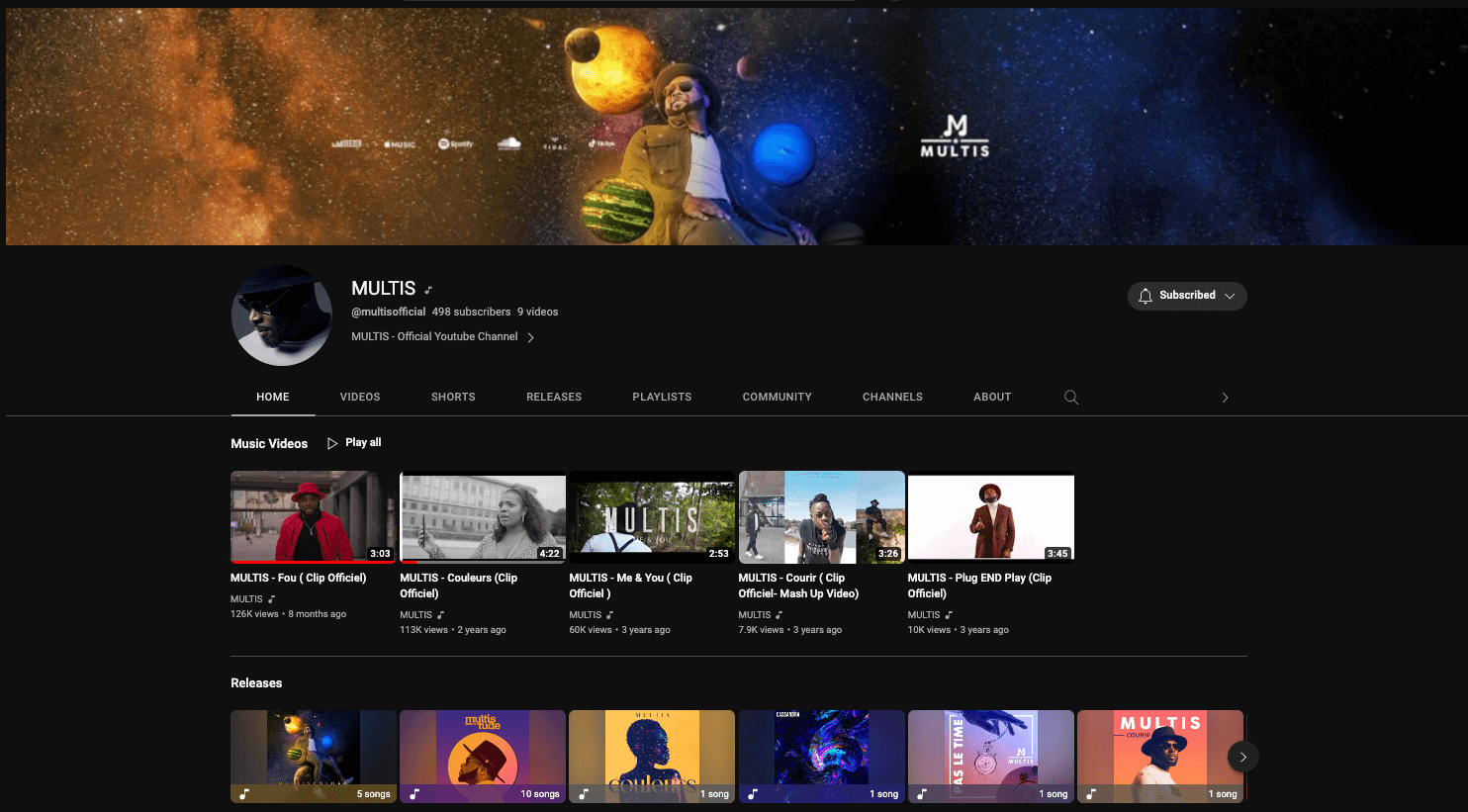Open the Subscribed notification dropdown chevron
The image size is (1468, 812).
click(1230, 296)
